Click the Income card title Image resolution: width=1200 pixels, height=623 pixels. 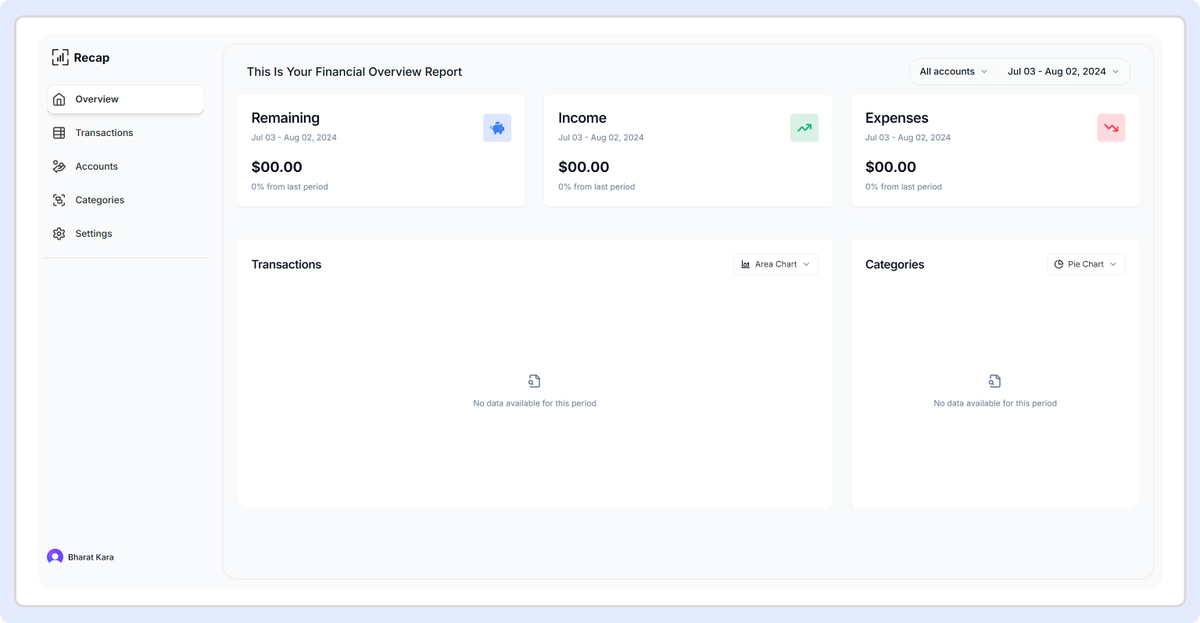582,118
